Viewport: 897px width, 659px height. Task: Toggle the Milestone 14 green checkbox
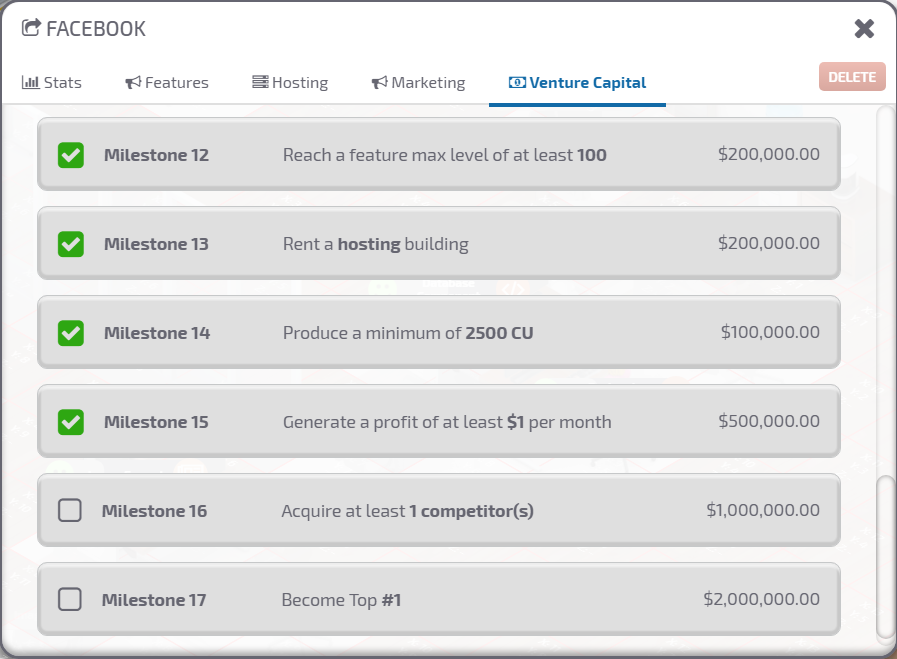pos(70,333)
